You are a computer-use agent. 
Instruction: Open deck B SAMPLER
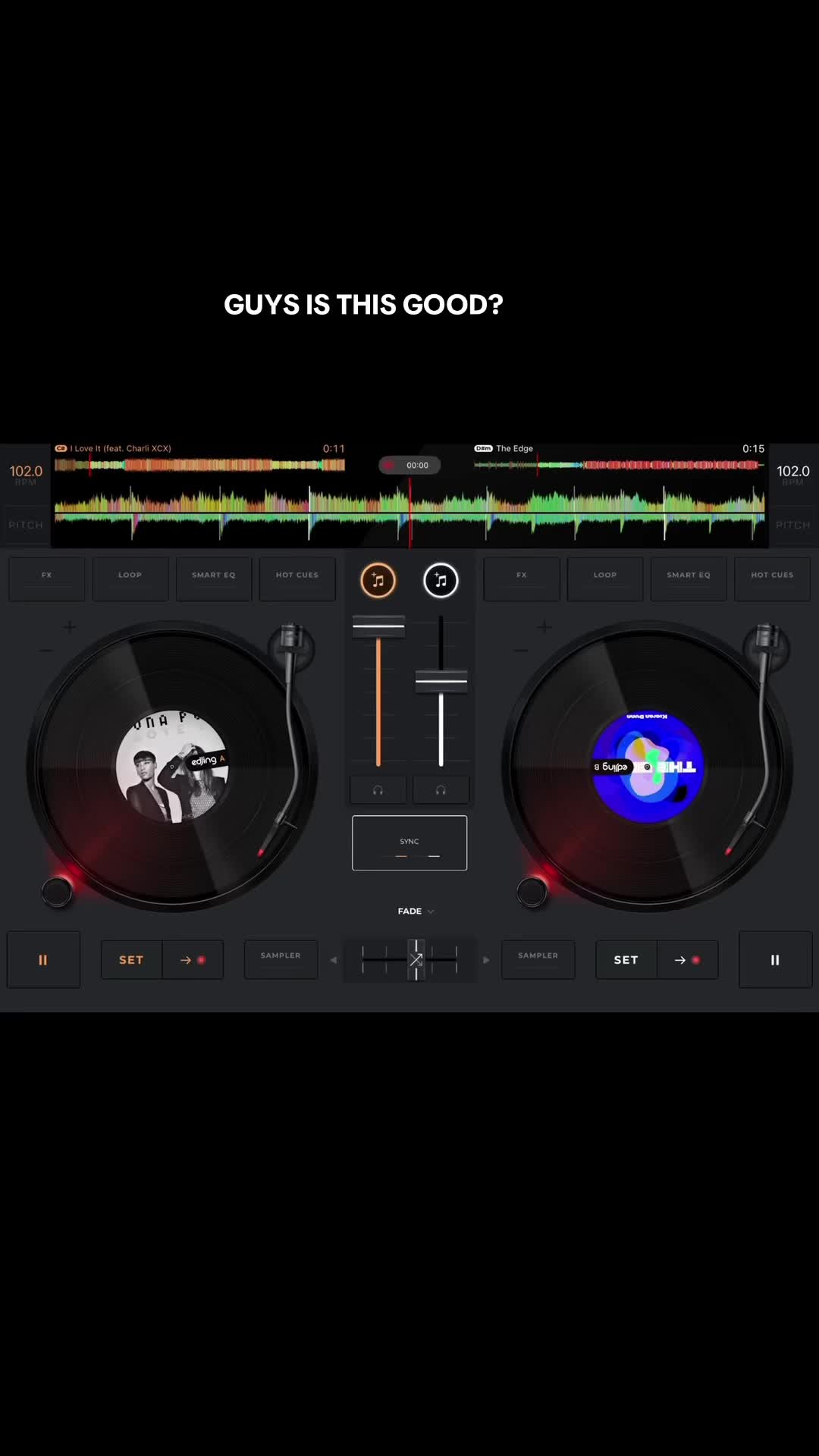click(538, 959)
